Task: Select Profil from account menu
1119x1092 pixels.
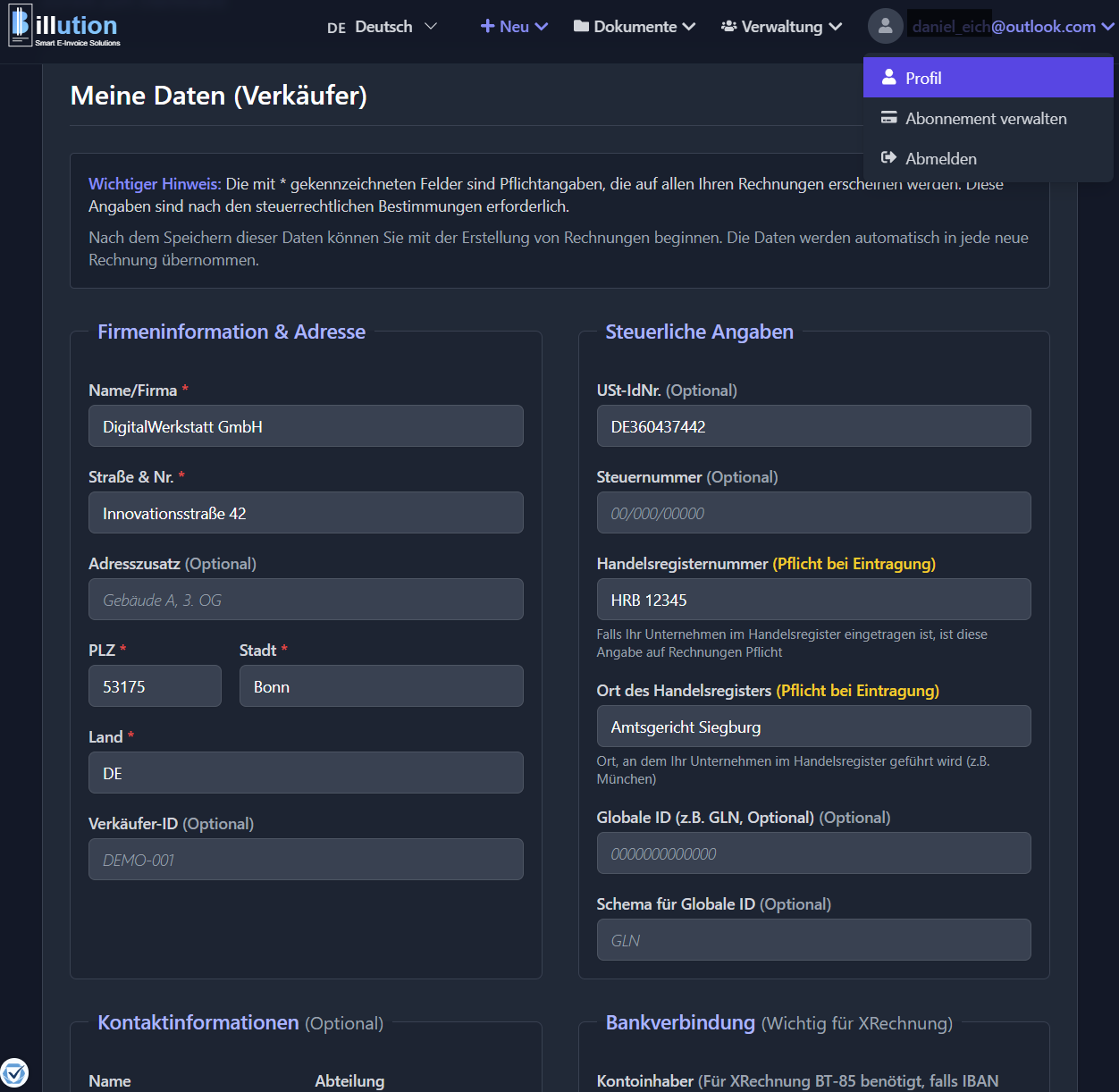Action: [x=988, y=78]
